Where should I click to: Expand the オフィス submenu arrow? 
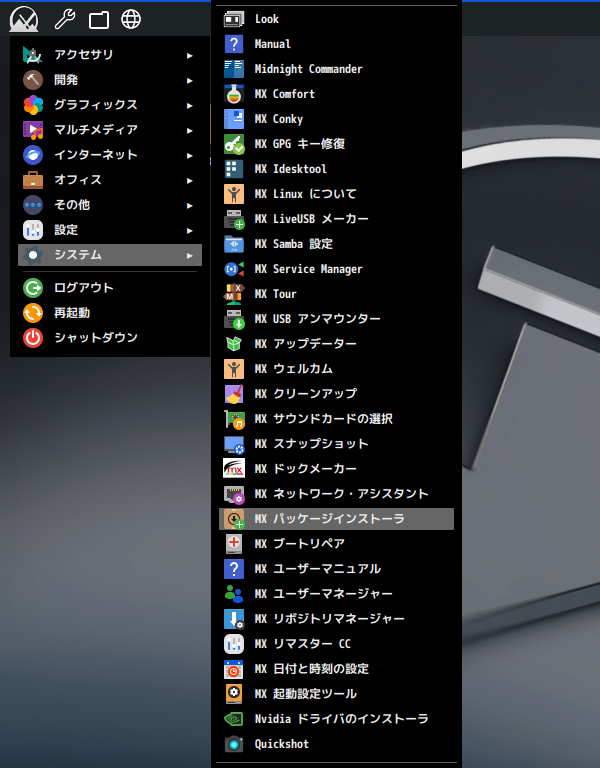(190, 180)
